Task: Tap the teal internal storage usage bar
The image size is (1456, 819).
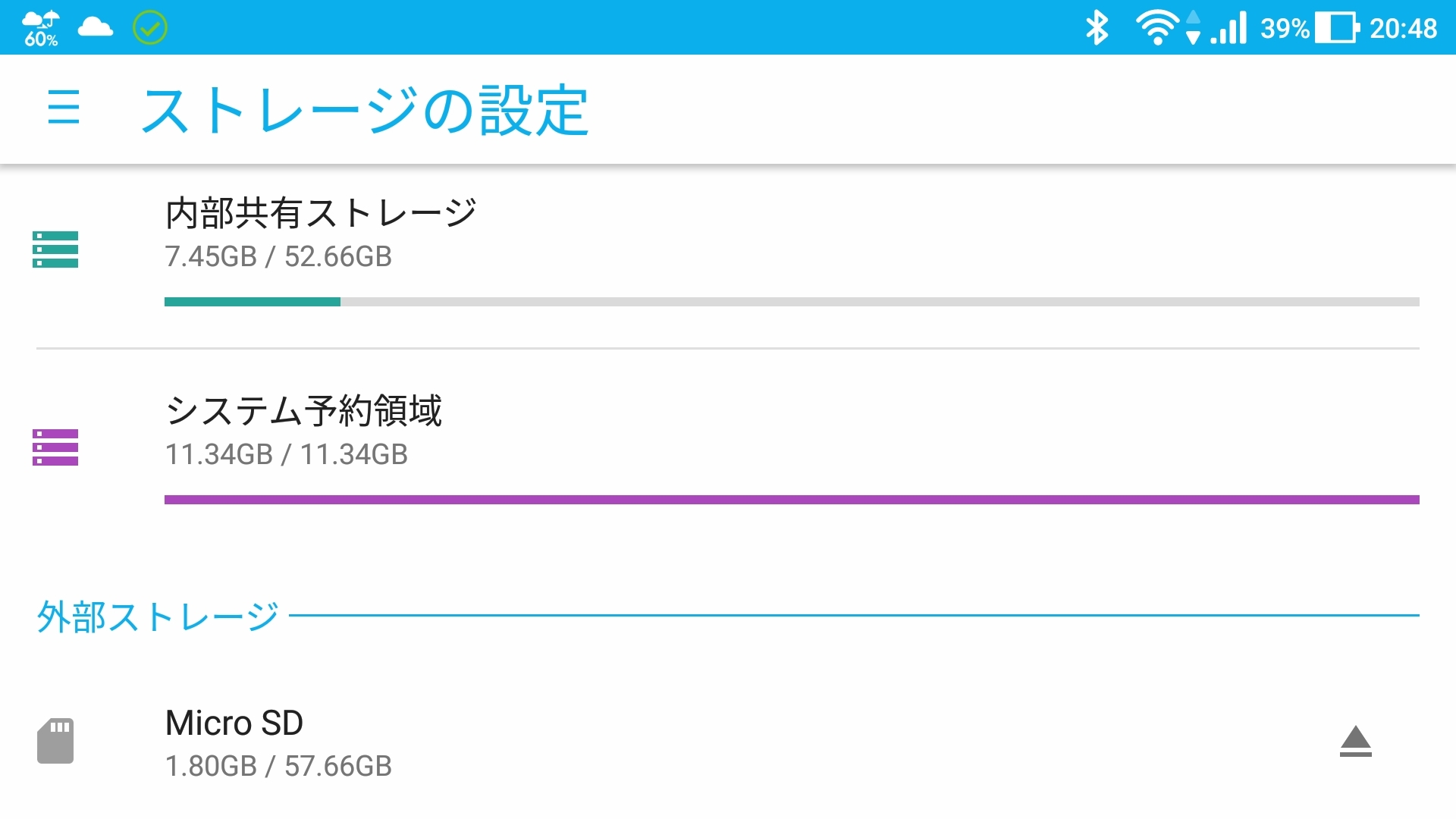Action: [x=792, y=302]
